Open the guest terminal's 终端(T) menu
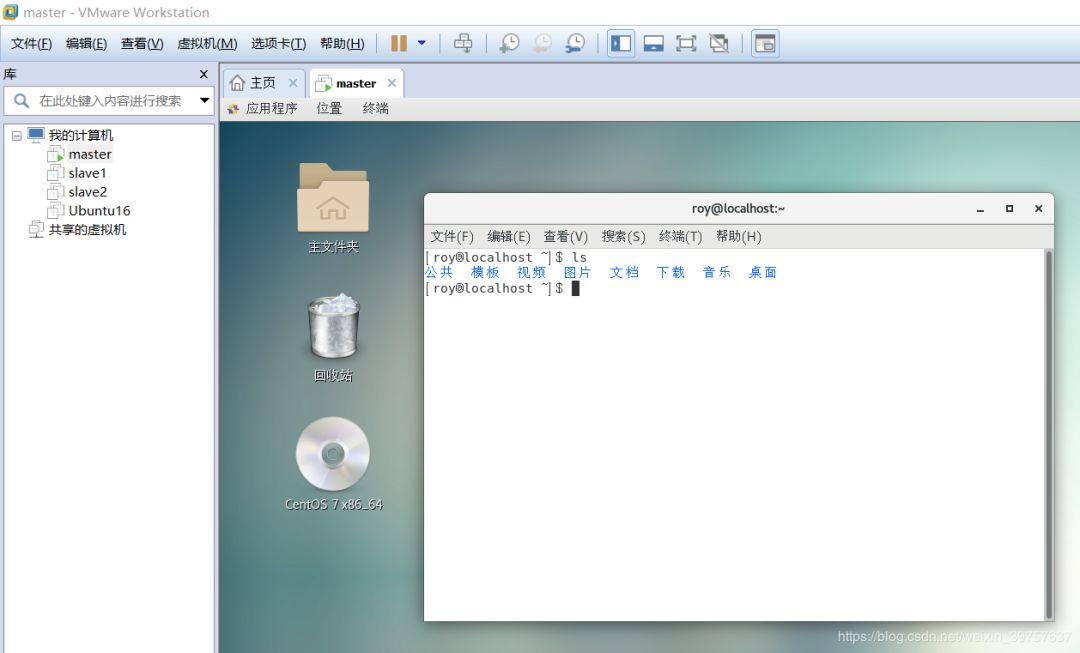1080x653 pixels. pos(680,236)
